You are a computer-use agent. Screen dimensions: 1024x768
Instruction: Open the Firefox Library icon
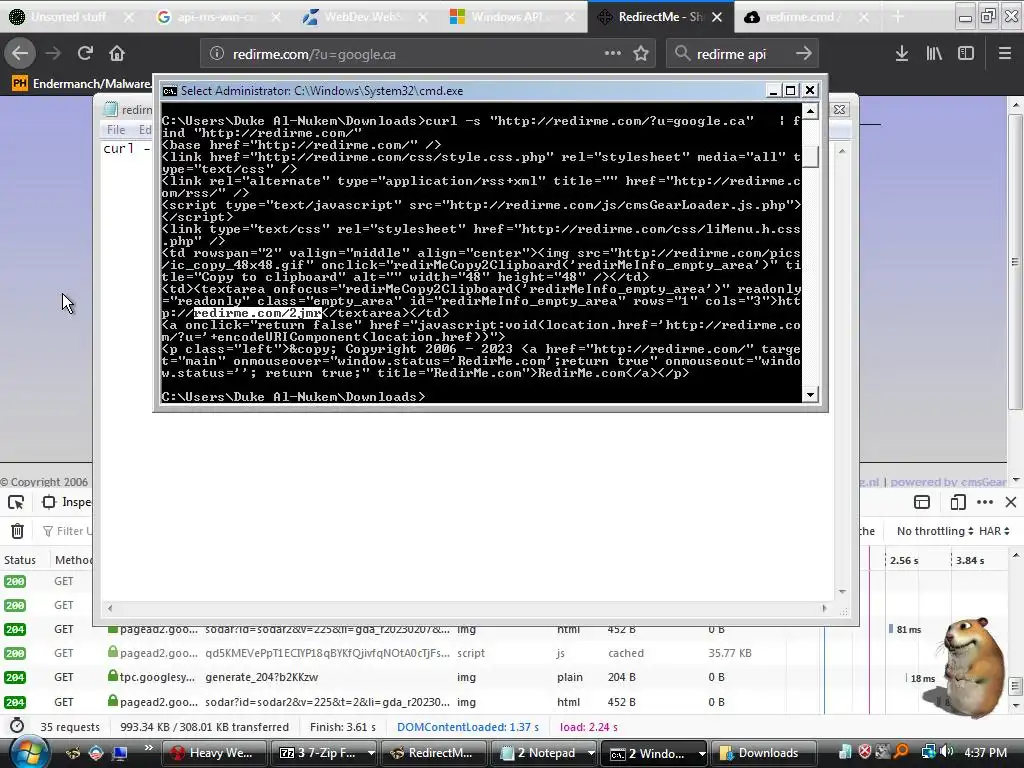click(934, 54)
